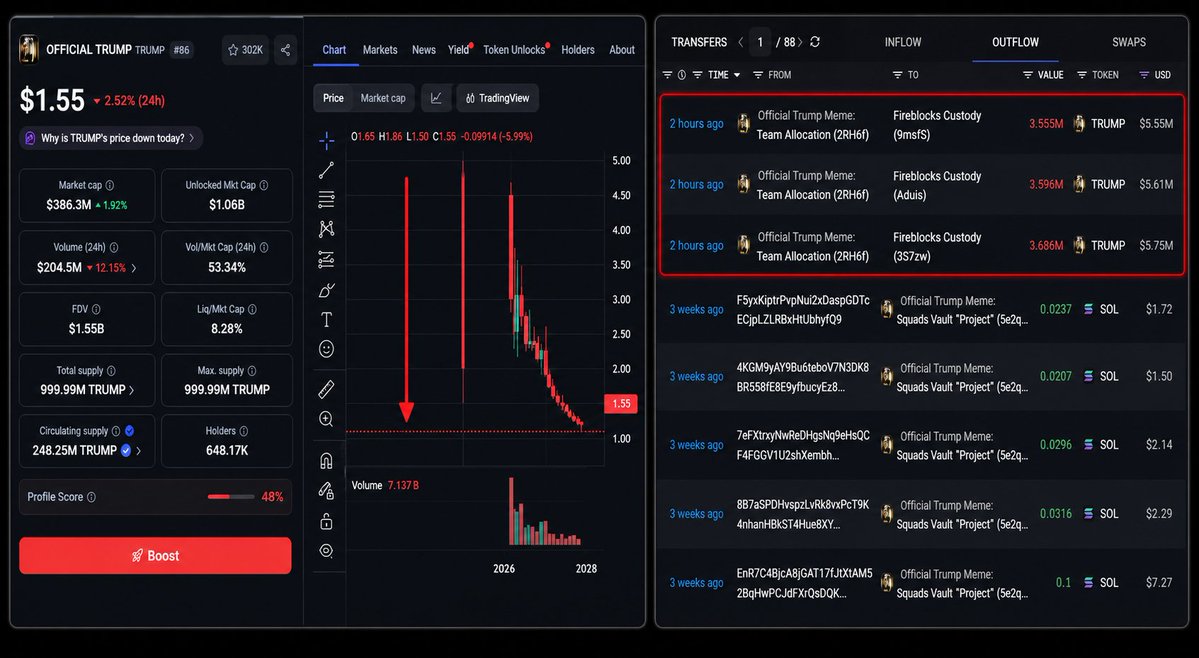
Task: Click the red Boost button
Action: 155,556
